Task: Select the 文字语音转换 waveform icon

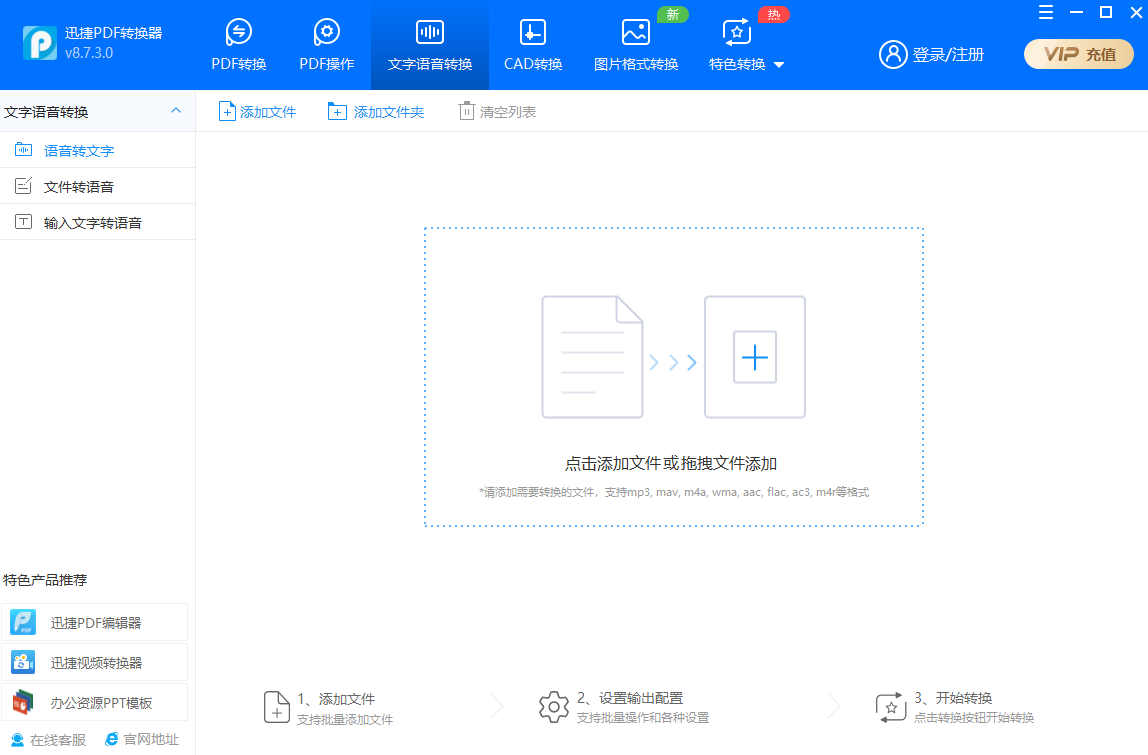Action: pyautogui.click(x=430, y=32)
